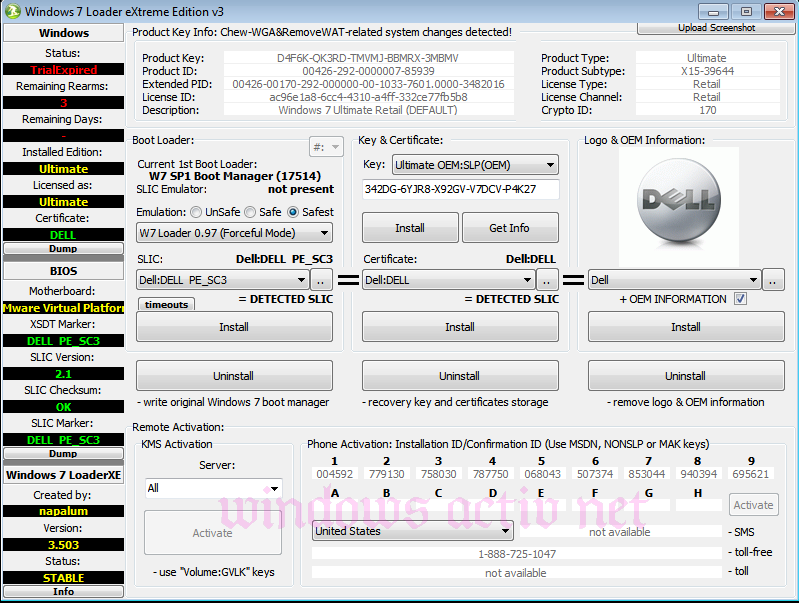This screenshot has width=799, height=603.
Task: Click the Remaining Rearms value 3
Action: tap(63, 103)
